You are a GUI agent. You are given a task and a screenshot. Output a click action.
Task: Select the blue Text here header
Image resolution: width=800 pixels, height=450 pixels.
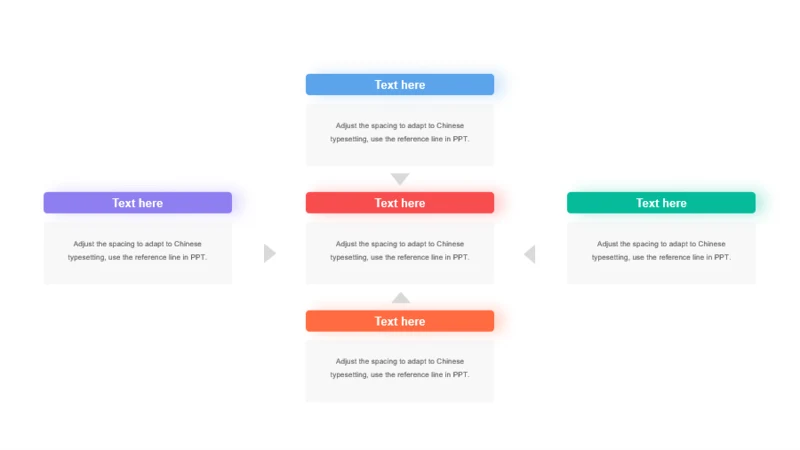[400, 85]
